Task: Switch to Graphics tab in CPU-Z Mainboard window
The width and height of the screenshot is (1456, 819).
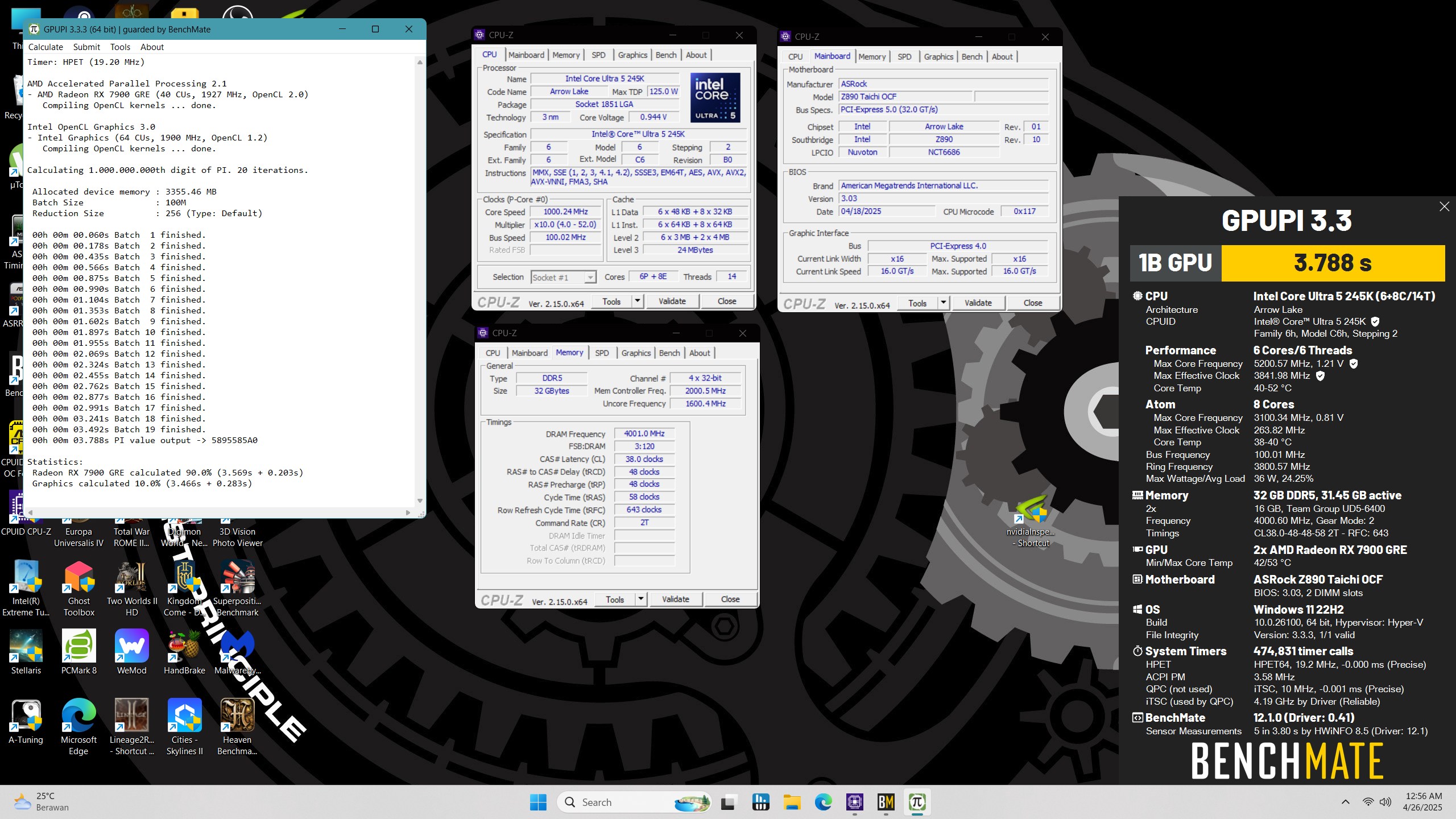Action: 938,57
